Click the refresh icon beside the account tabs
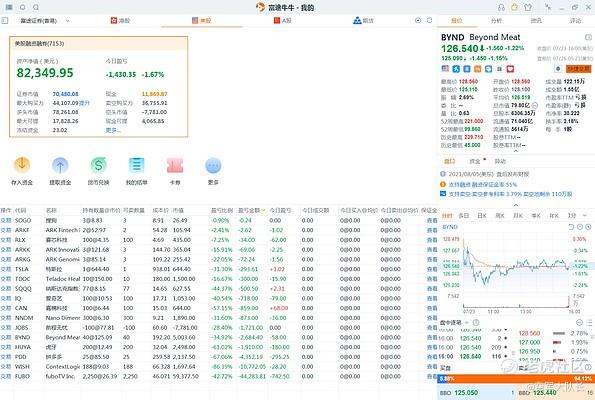The height and width of the screenshot is (400, 595). pyautogui.click(x=430, y=20)
